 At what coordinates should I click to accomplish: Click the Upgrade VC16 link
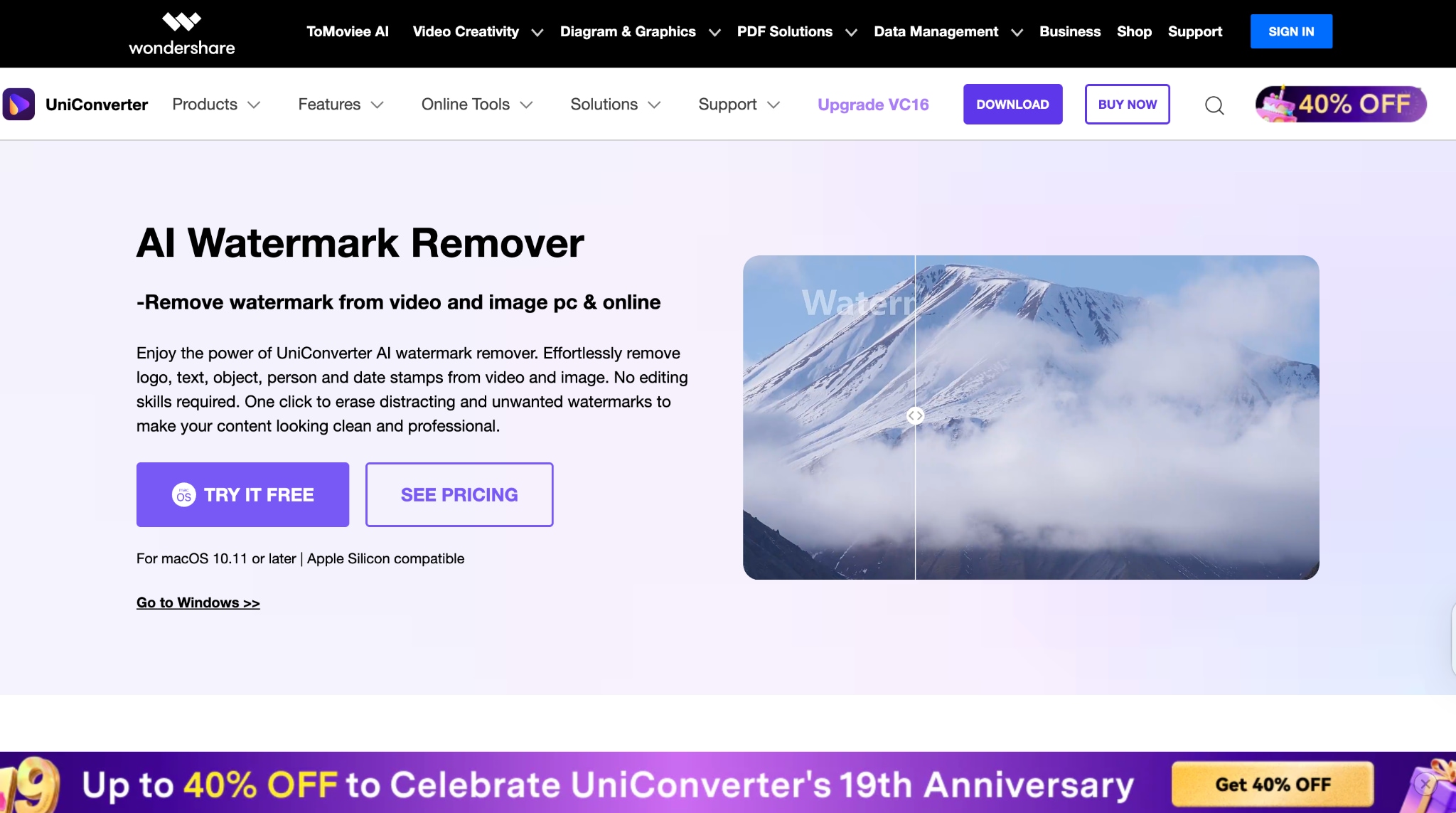(873, 105)
